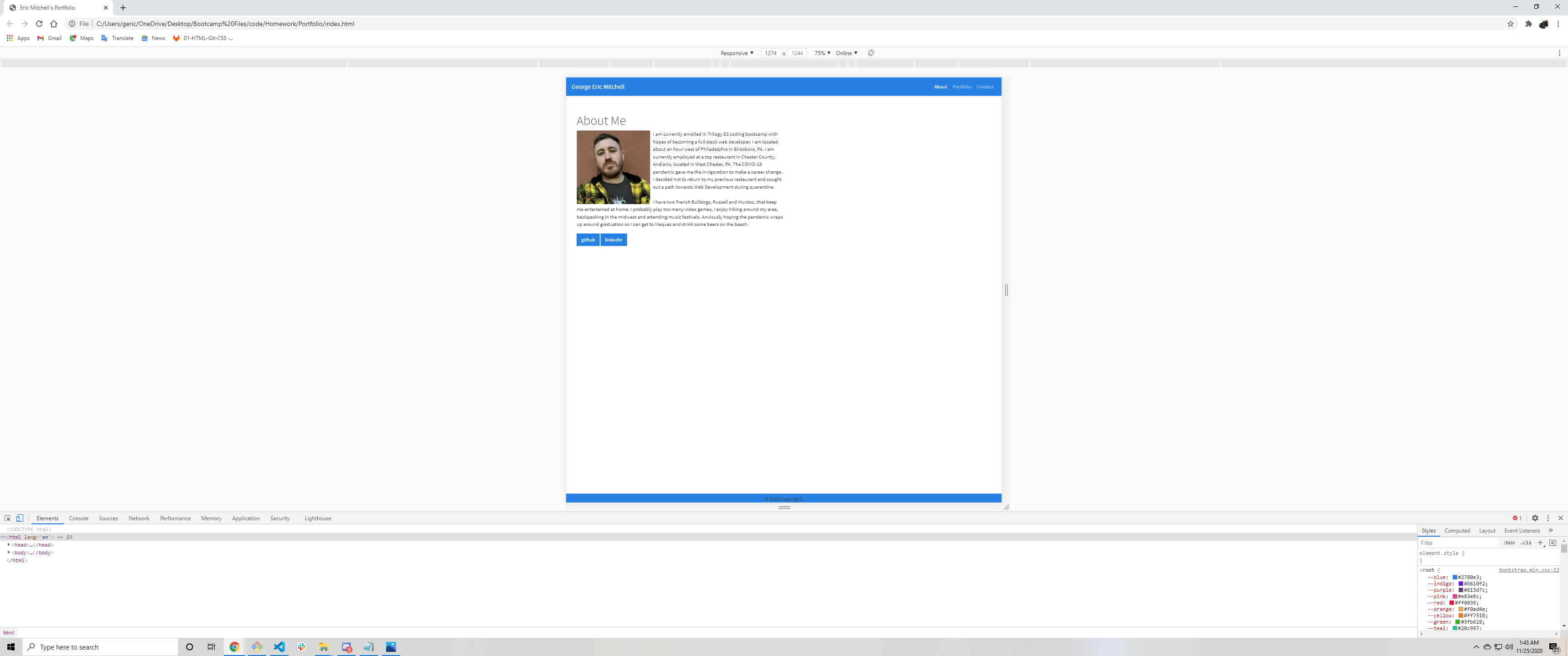Toggle the device toolbar icon in DevTools
Viewport: 1568px width, 656px height.
click(x=20, y=518)
